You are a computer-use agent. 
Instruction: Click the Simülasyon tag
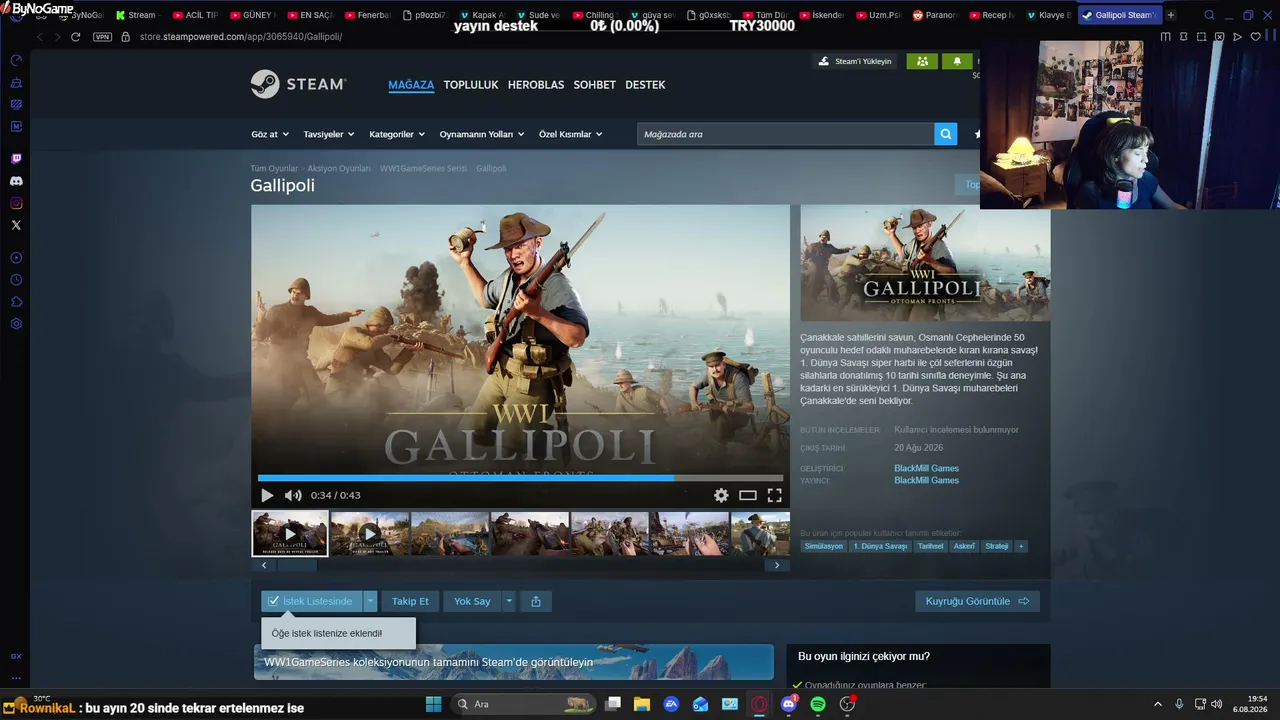[x=824, y=546]
